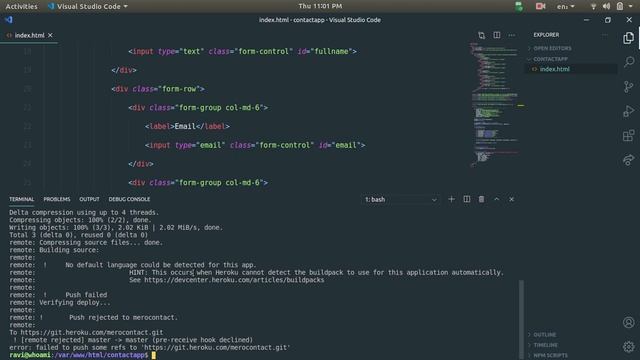Kill the terminal with trash icon

point(482,199)
